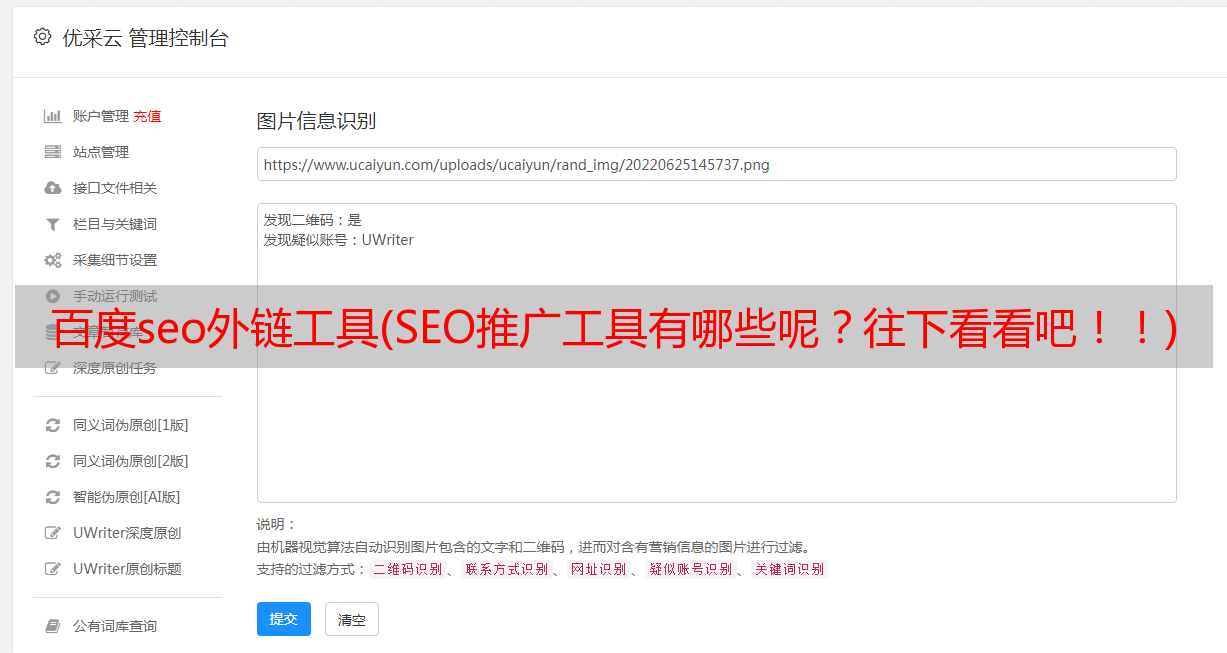Image resolution: width=1227 pixels, height=653 pixels.
Task: Click the edit icon beside 深度原创任务
Action: pos(53,368)
